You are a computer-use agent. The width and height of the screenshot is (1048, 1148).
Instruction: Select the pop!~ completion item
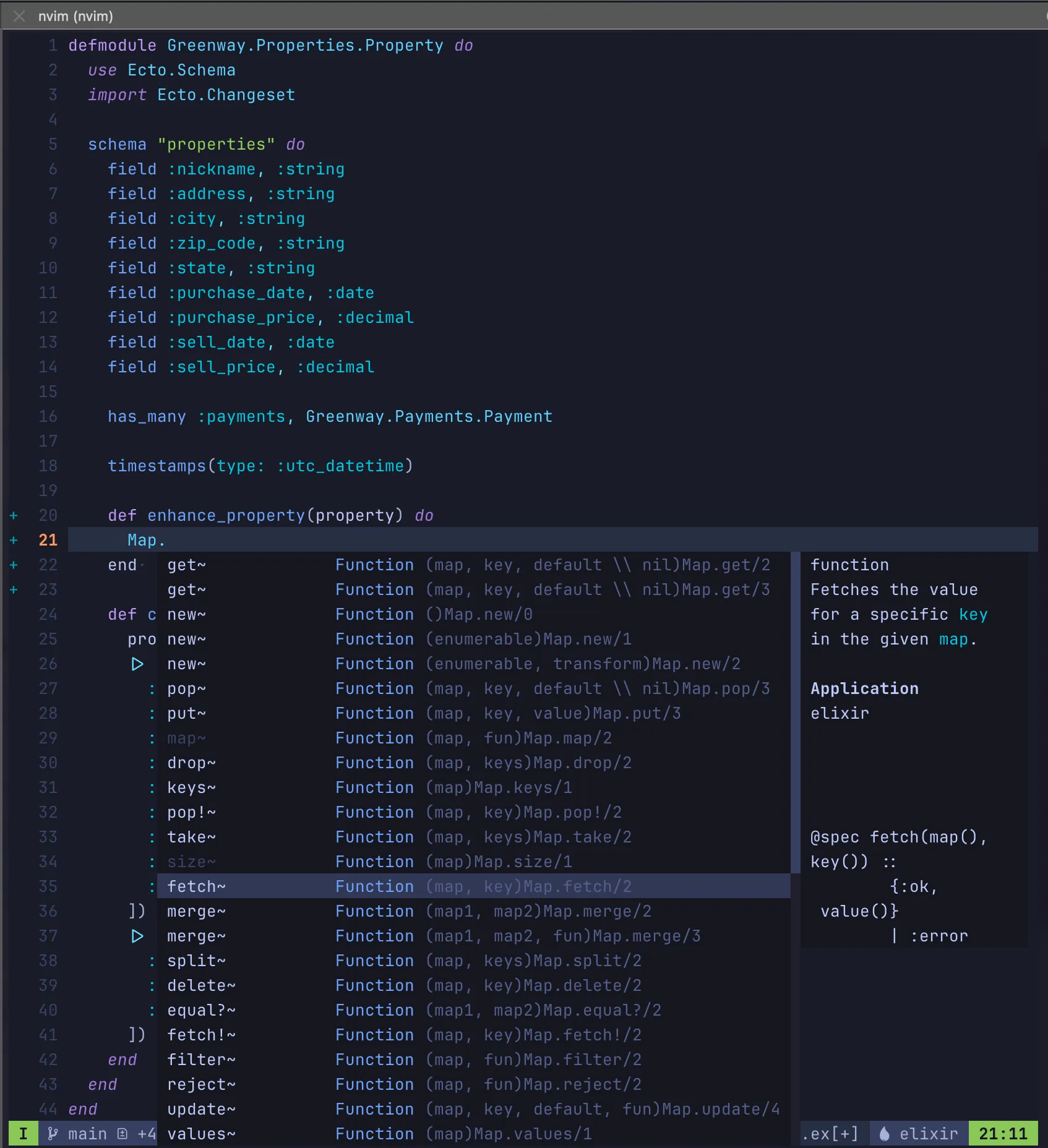(474, 812)
